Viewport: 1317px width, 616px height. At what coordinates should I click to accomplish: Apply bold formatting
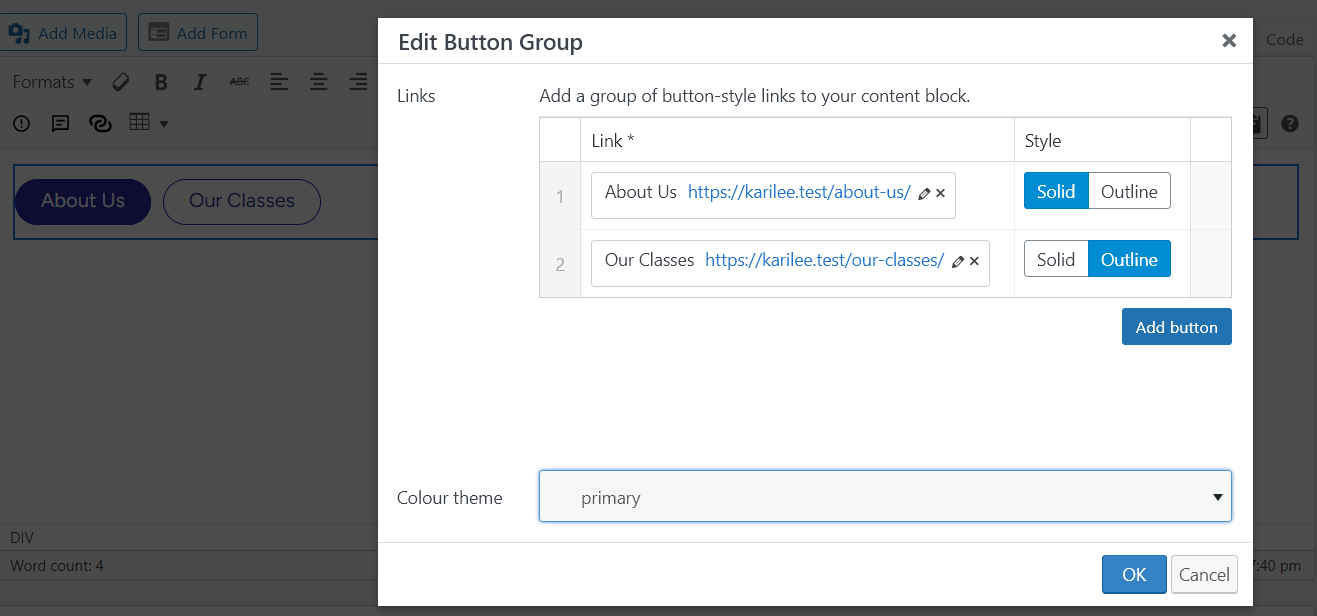pyautogui.click(x=160, y=82)
